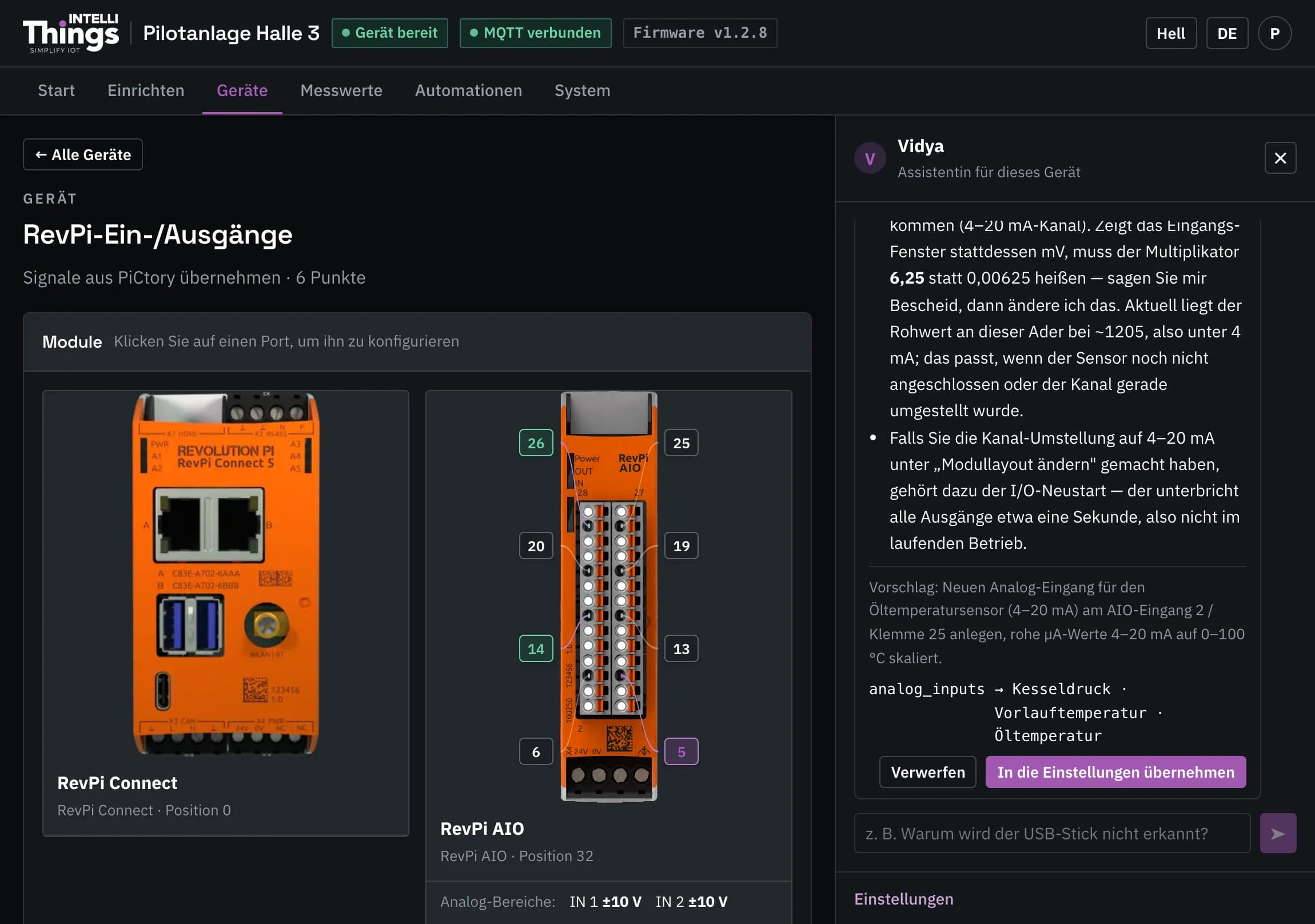The height and width of the screenshot is (924, 1315).
Task: Configure port 25 on RevPi AIO
Action: 681,443
